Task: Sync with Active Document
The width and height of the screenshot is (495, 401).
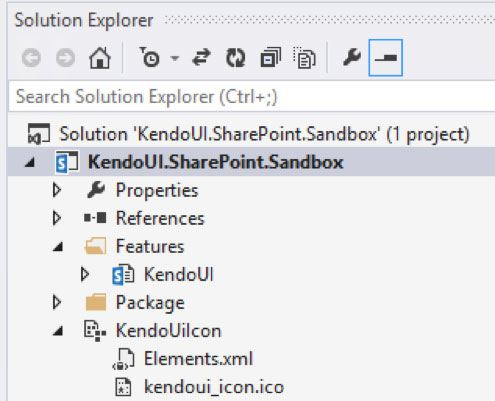Action: (x=201, y=58)
